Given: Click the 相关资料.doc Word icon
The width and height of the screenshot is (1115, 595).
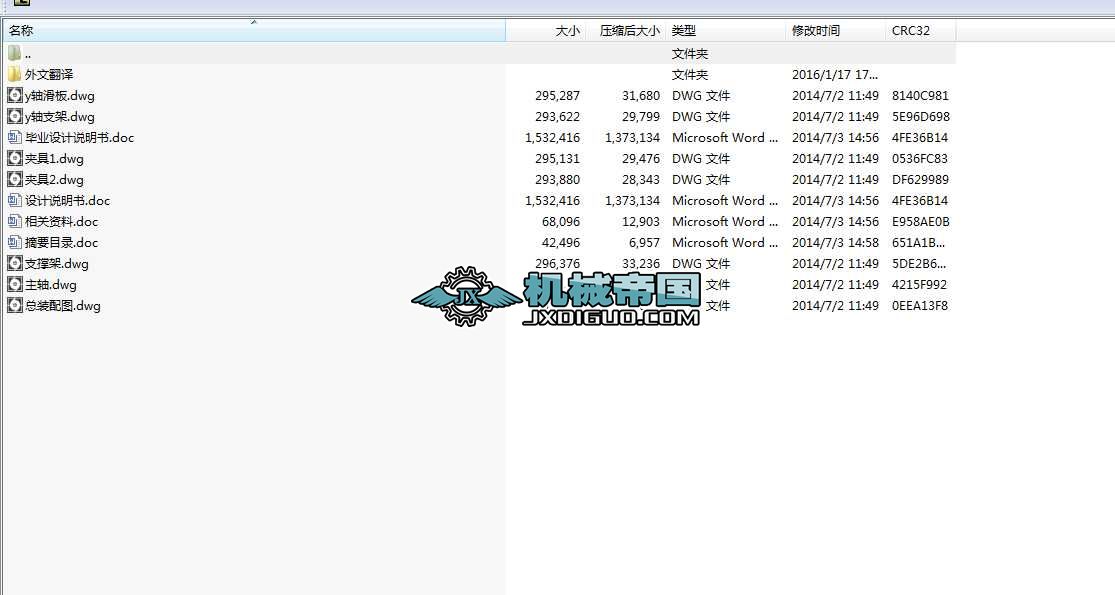Looking at the screenshot, I should click(x=14, y=221).
